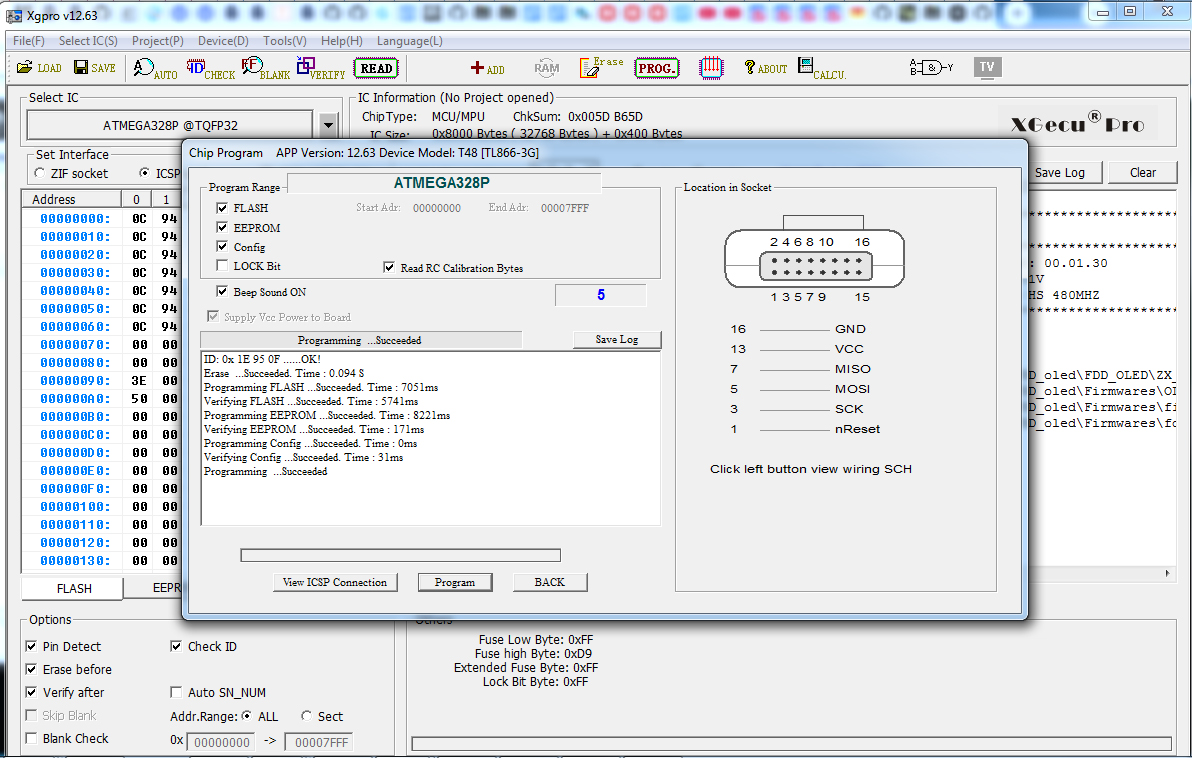Viewport: 1192px width, 758px height.
Task: Disable Beep Sound ON checkbox
Action: tap(222, 291)
